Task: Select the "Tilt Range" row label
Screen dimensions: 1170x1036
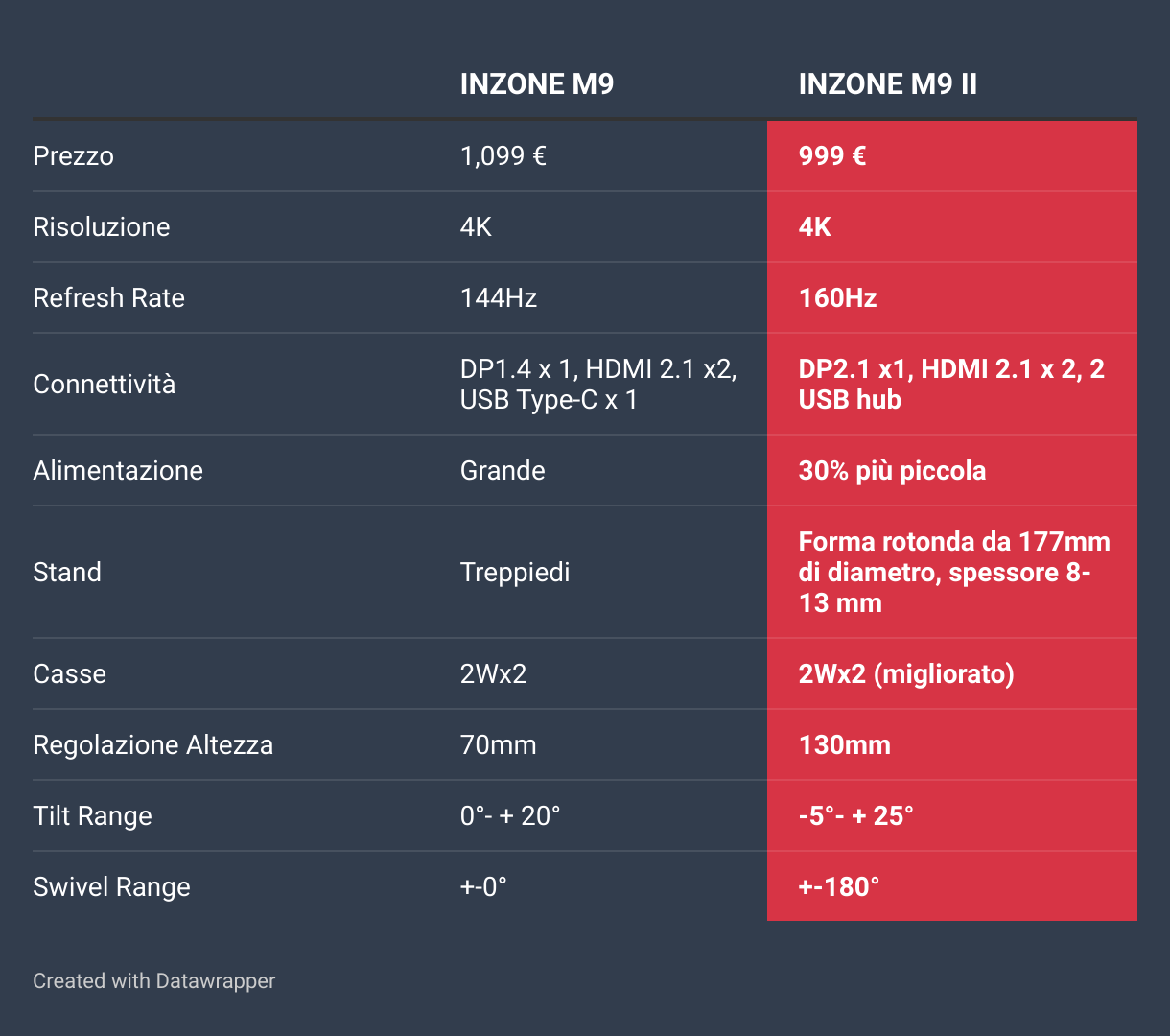Action: pos(92,815)
